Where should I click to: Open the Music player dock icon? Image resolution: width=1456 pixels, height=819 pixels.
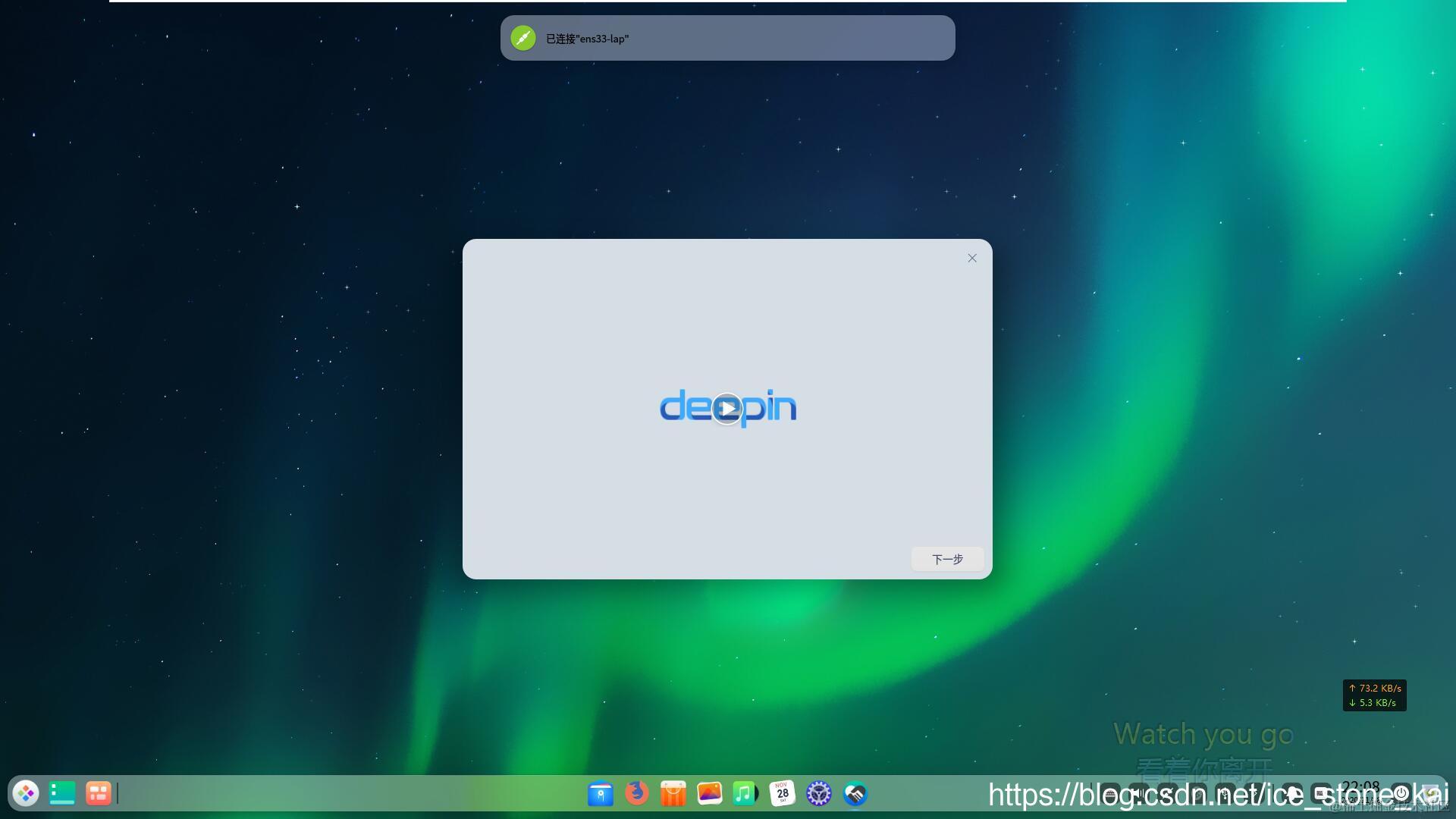[745, 794]
